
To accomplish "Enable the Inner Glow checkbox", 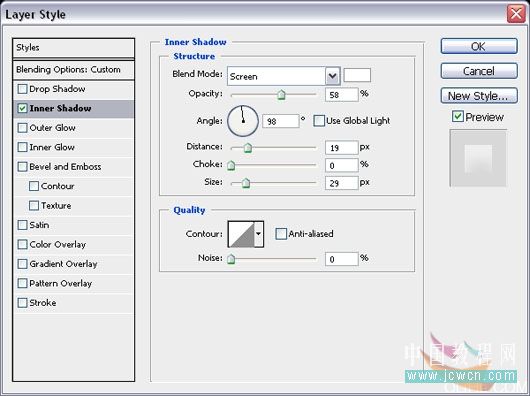I will point(22,147).
